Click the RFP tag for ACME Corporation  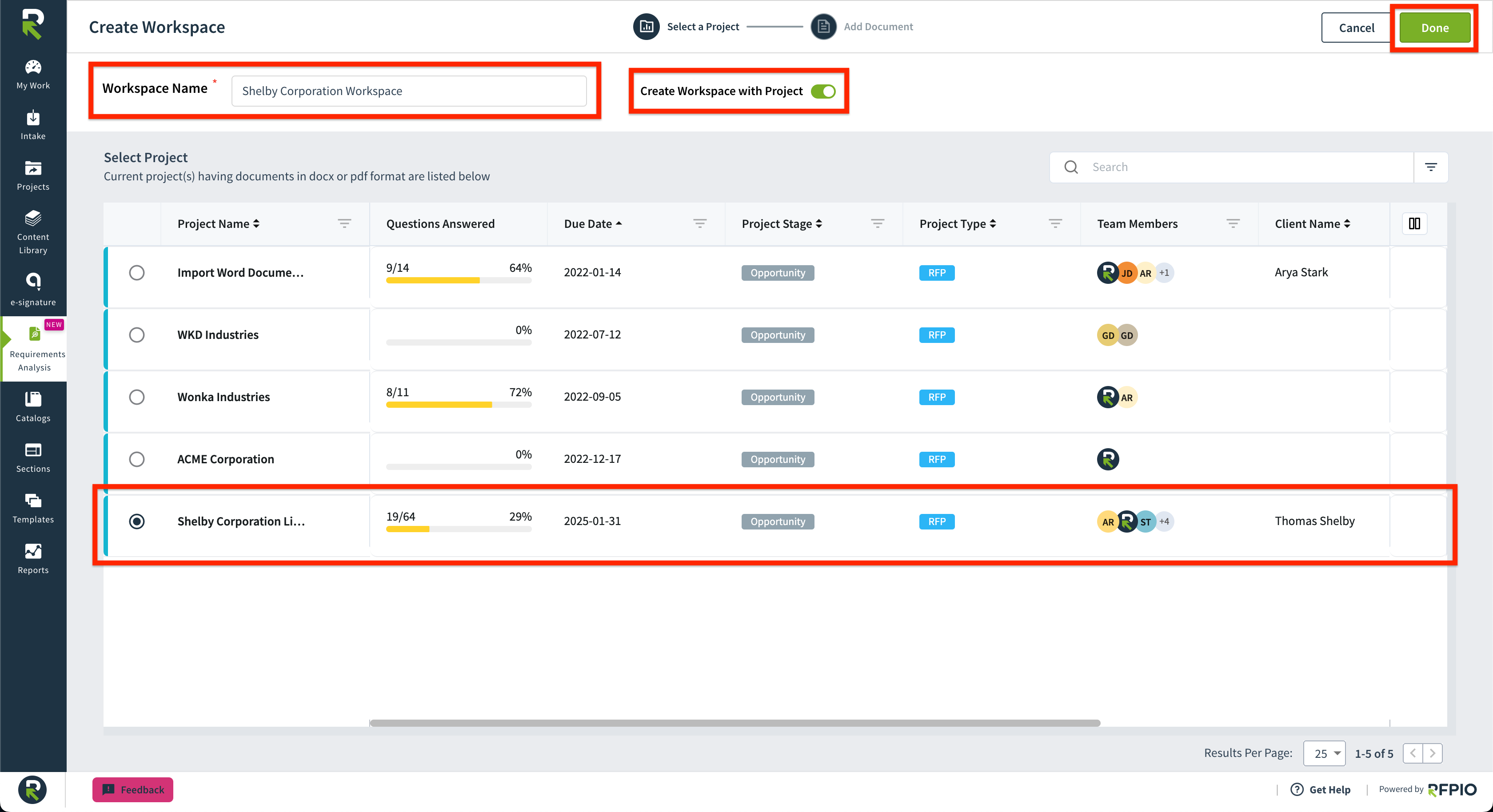pos(937,459)
